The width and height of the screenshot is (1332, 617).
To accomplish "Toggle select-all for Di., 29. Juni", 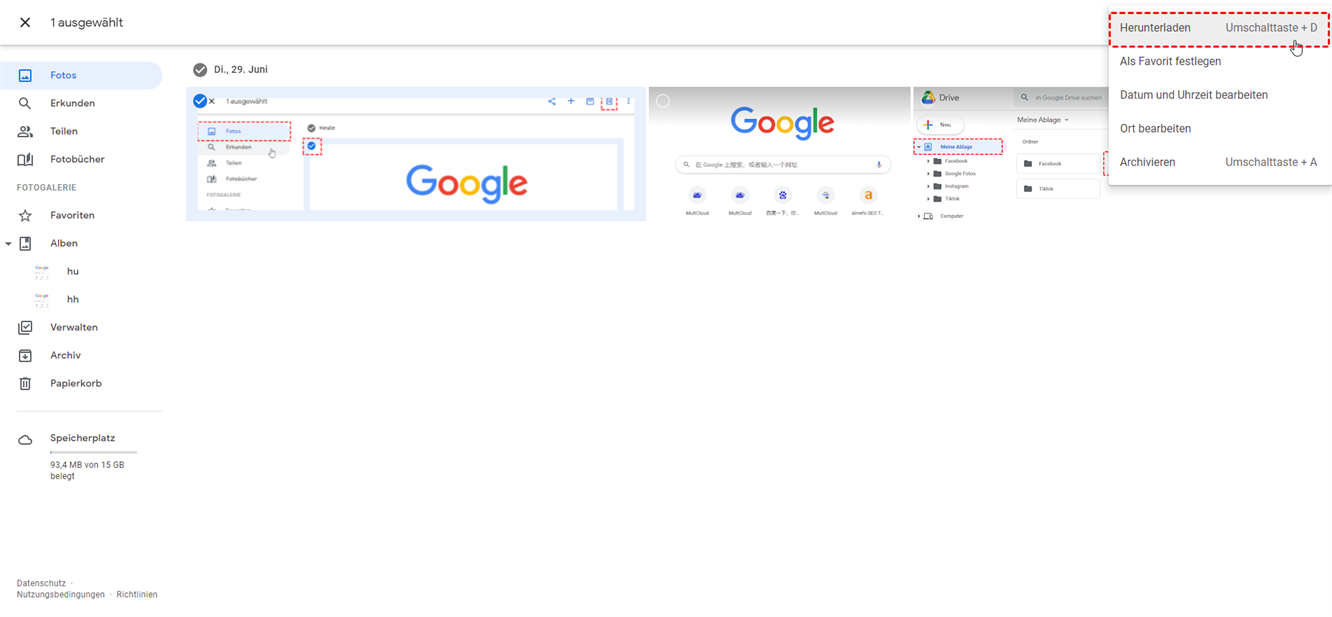I will [200, 70].
